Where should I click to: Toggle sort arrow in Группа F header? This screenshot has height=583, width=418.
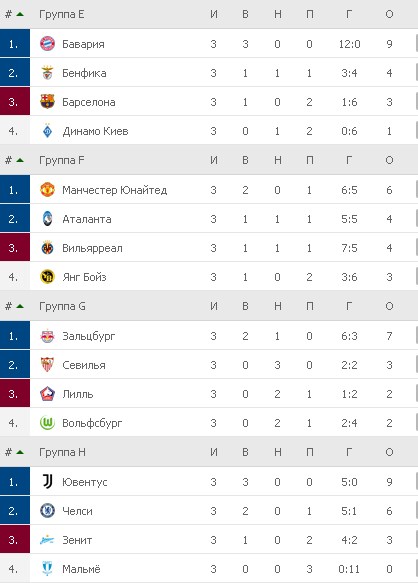(x=20, y=160)
